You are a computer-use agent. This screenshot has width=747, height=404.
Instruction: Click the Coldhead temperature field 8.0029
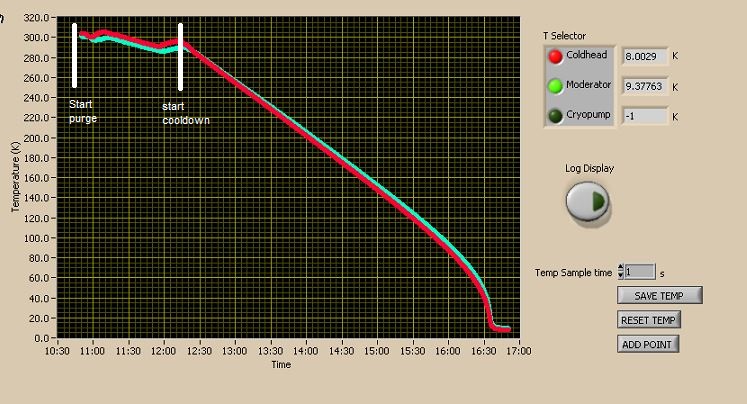coord(645,56)
